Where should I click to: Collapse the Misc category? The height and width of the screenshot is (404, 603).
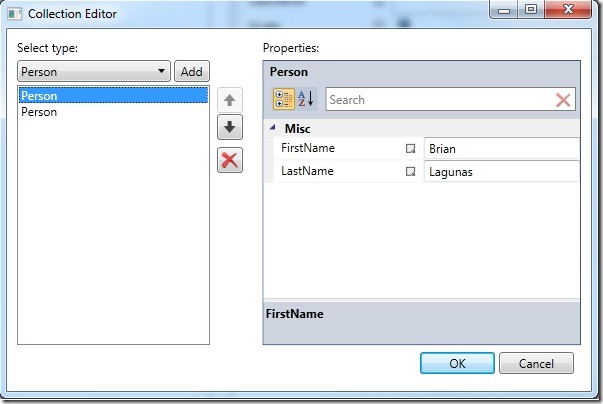(273, 127)
